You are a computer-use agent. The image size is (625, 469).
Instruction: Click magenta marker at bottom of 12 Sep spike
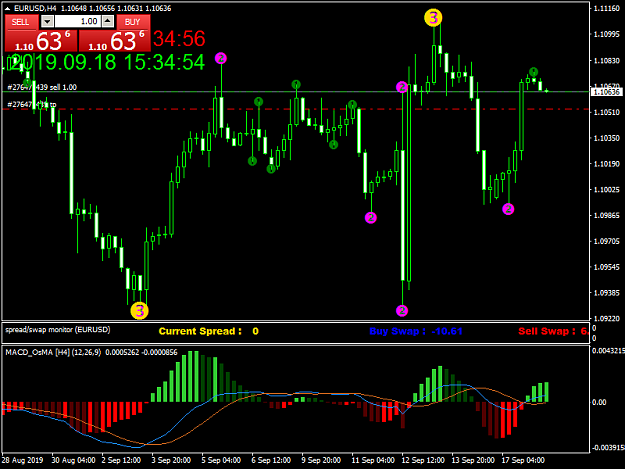pyautogui.click(x=402, y=310)
